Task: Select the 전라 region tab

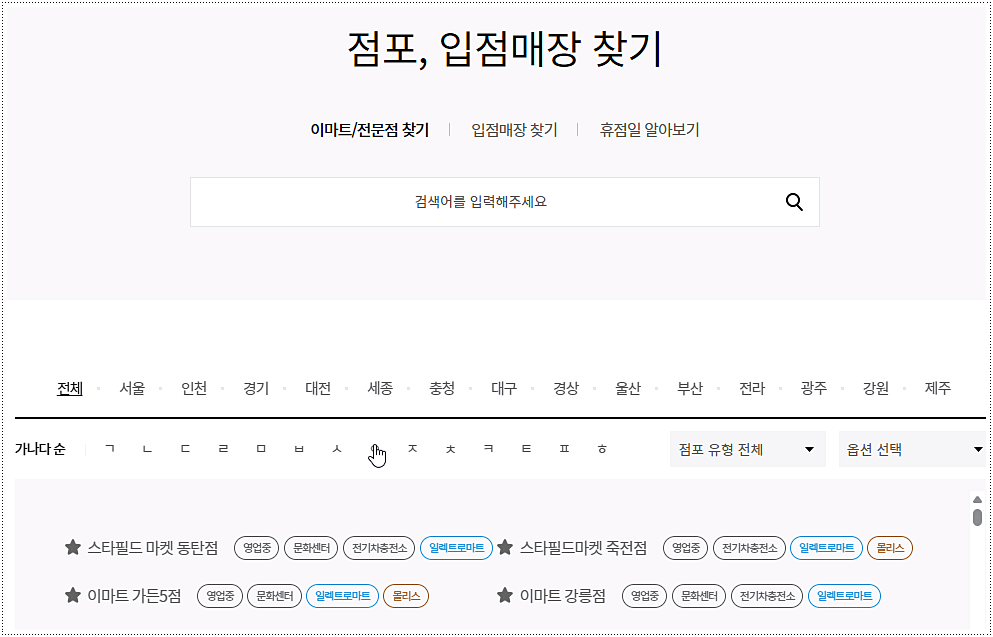Action: point(752,388)
